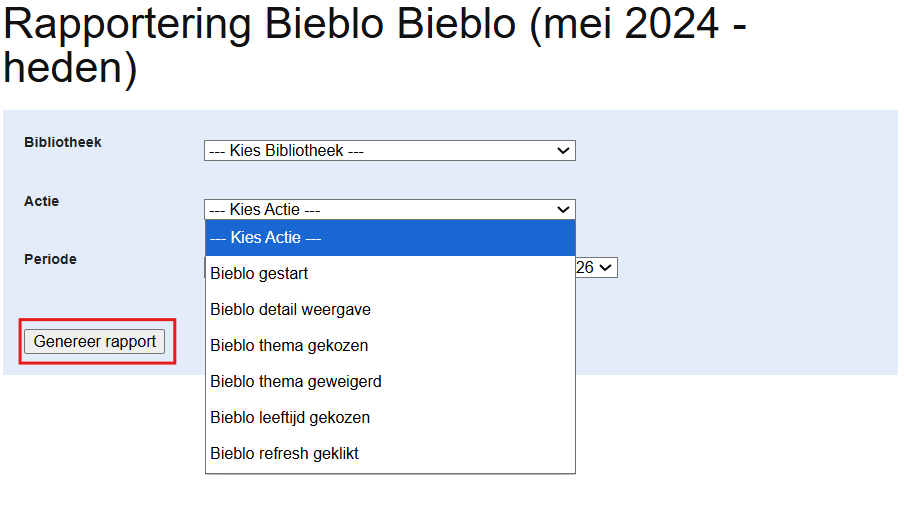
Task: Open the Periode dropdown ending in 26
Action: (597, 268)
